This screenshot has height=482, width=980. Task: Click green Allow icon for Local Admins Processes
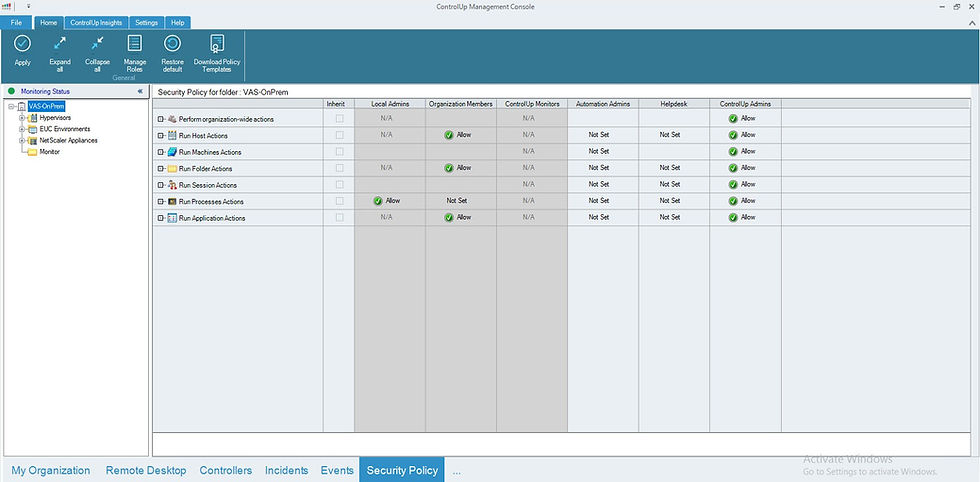point(378,201)
